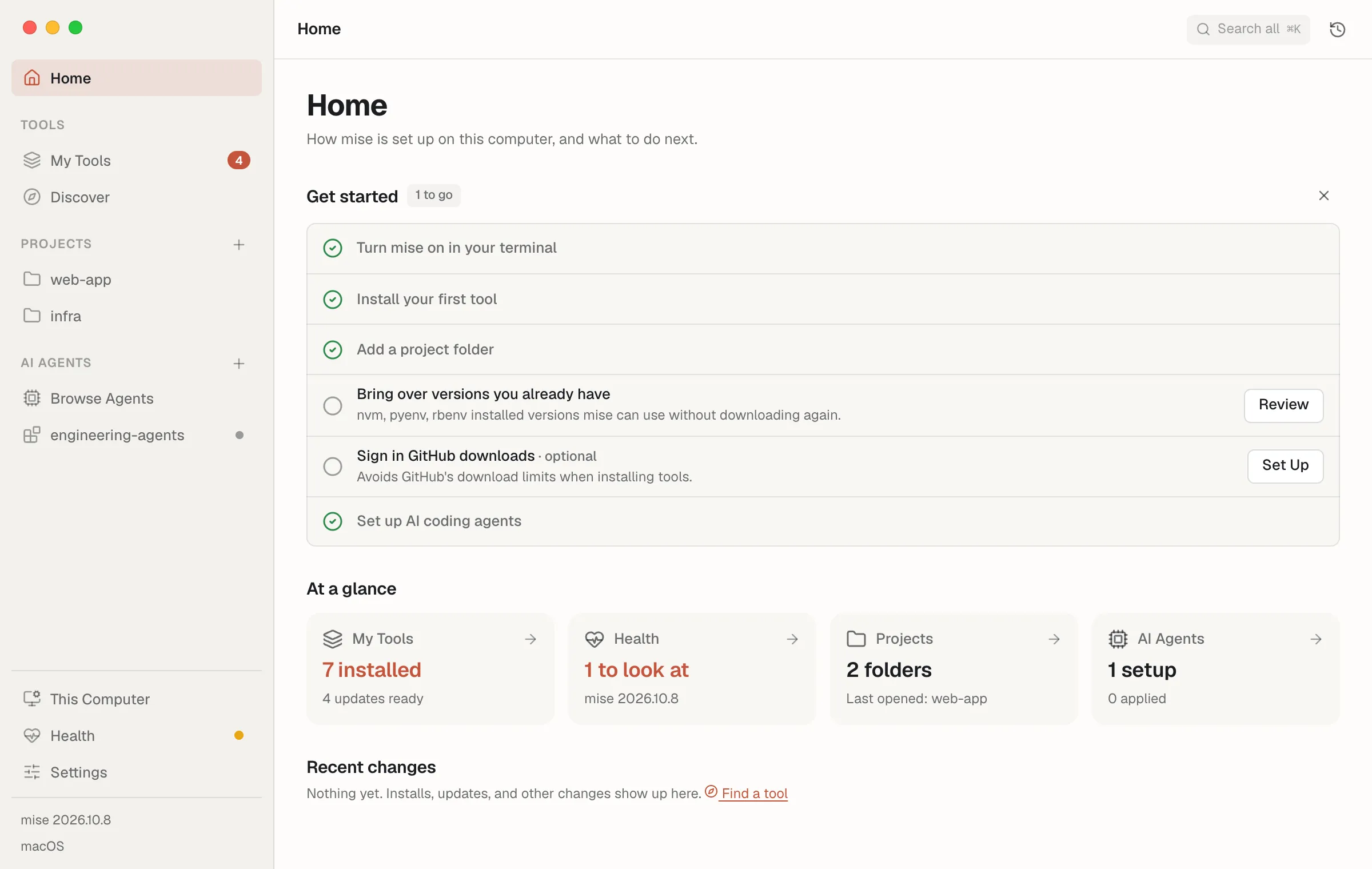Click the My Tools layers icon in sidebar
Viewport: 1372px width, 869px height.
click(32, 160)
